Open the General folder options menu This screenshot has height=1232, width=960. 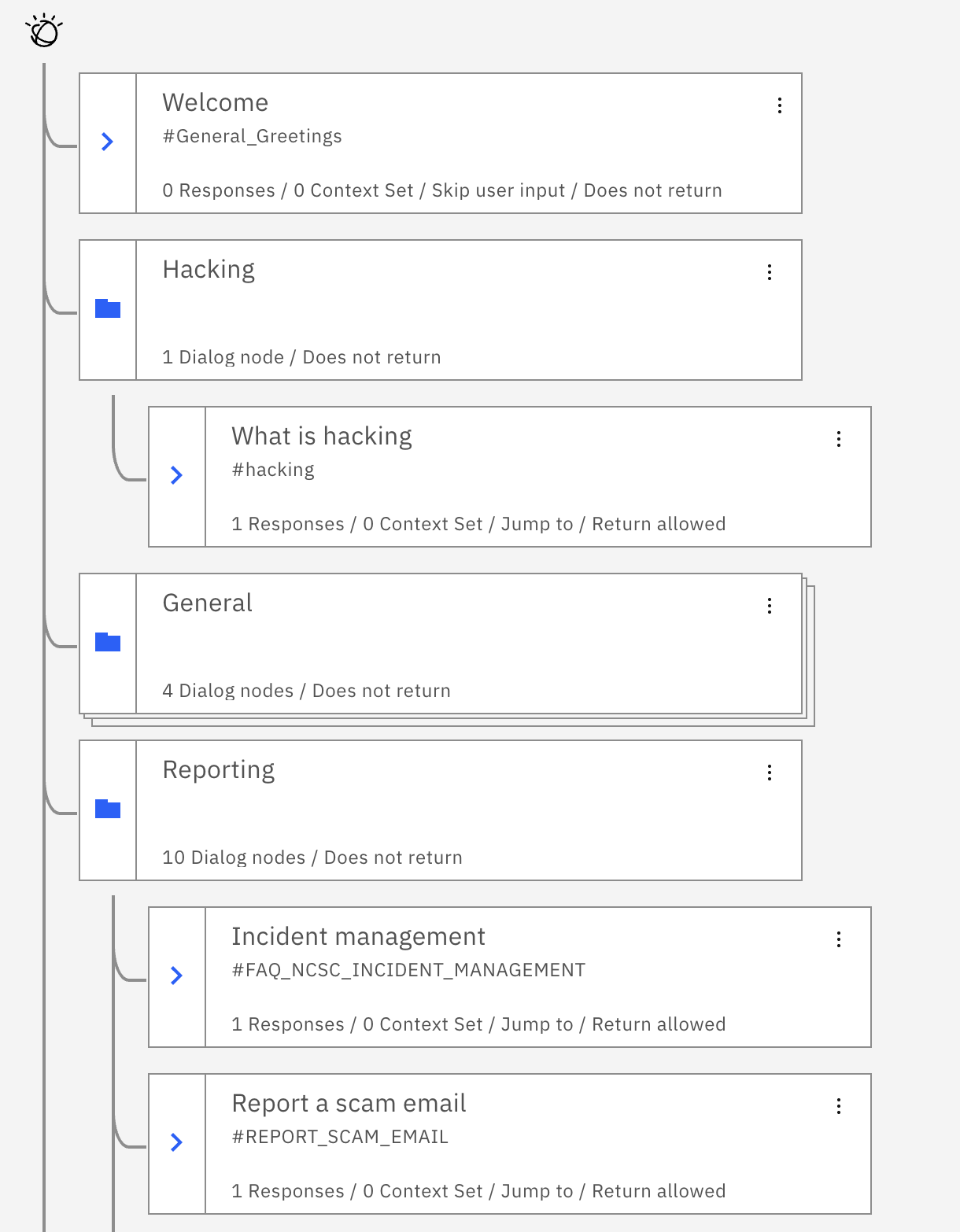pyautogui.click(x=769, y=606)
